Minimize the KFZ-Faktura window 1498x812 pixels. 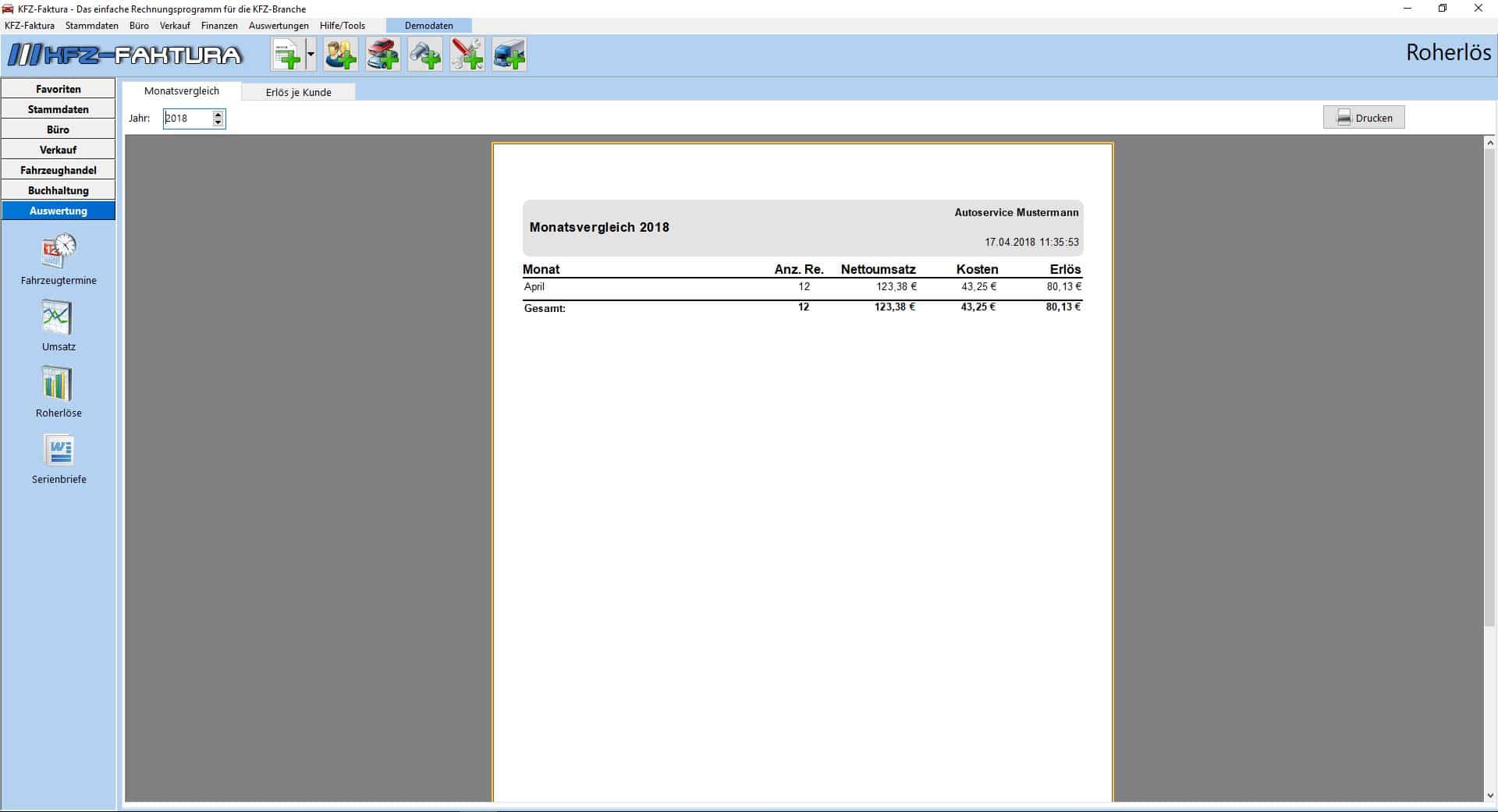click(x=1407, y=9)
